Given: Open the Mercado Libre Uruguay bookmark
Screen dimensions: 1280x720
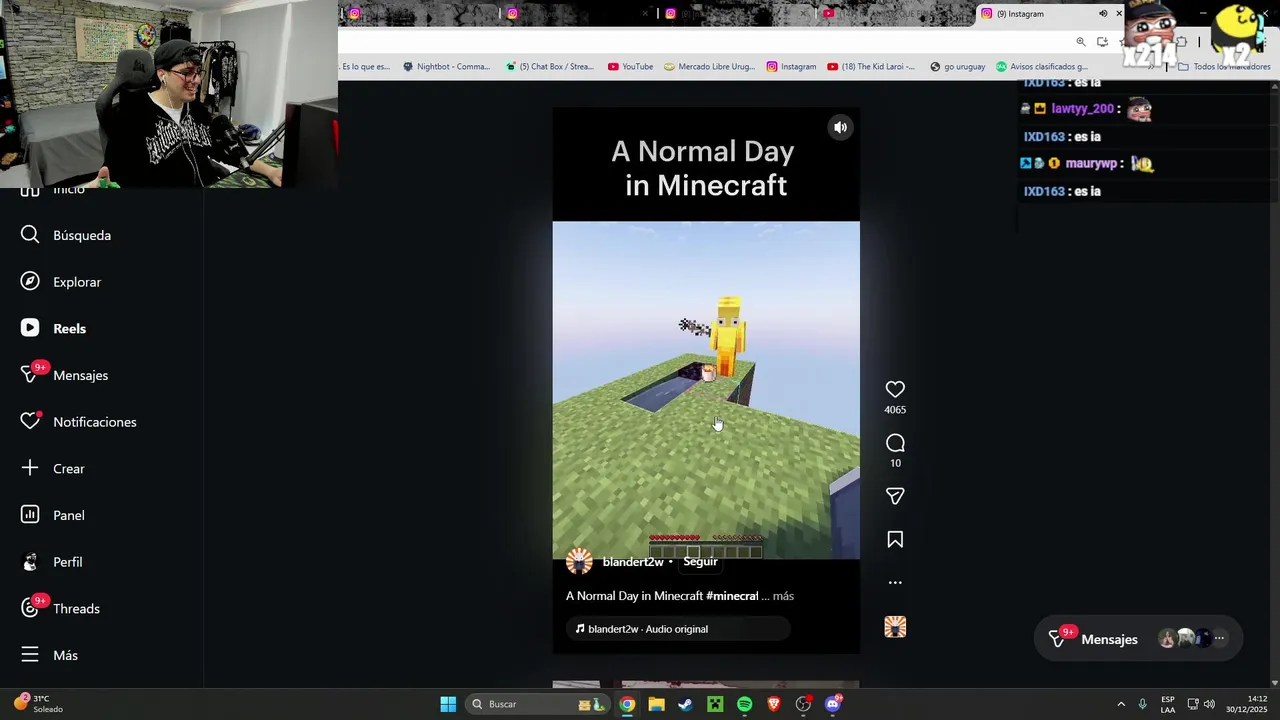Looking at the screenshot, I should [x=710, y=67].
